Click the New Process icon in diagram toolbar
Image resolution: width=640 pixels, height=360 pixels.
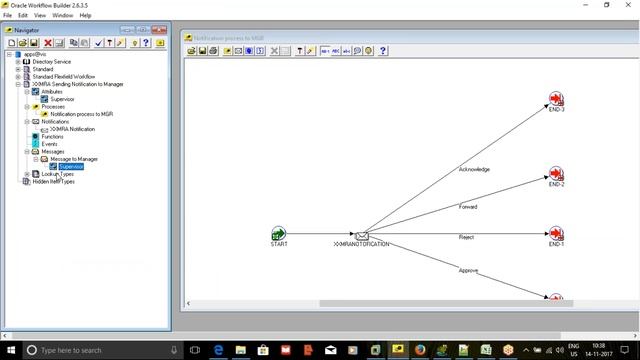pos(227,51)
